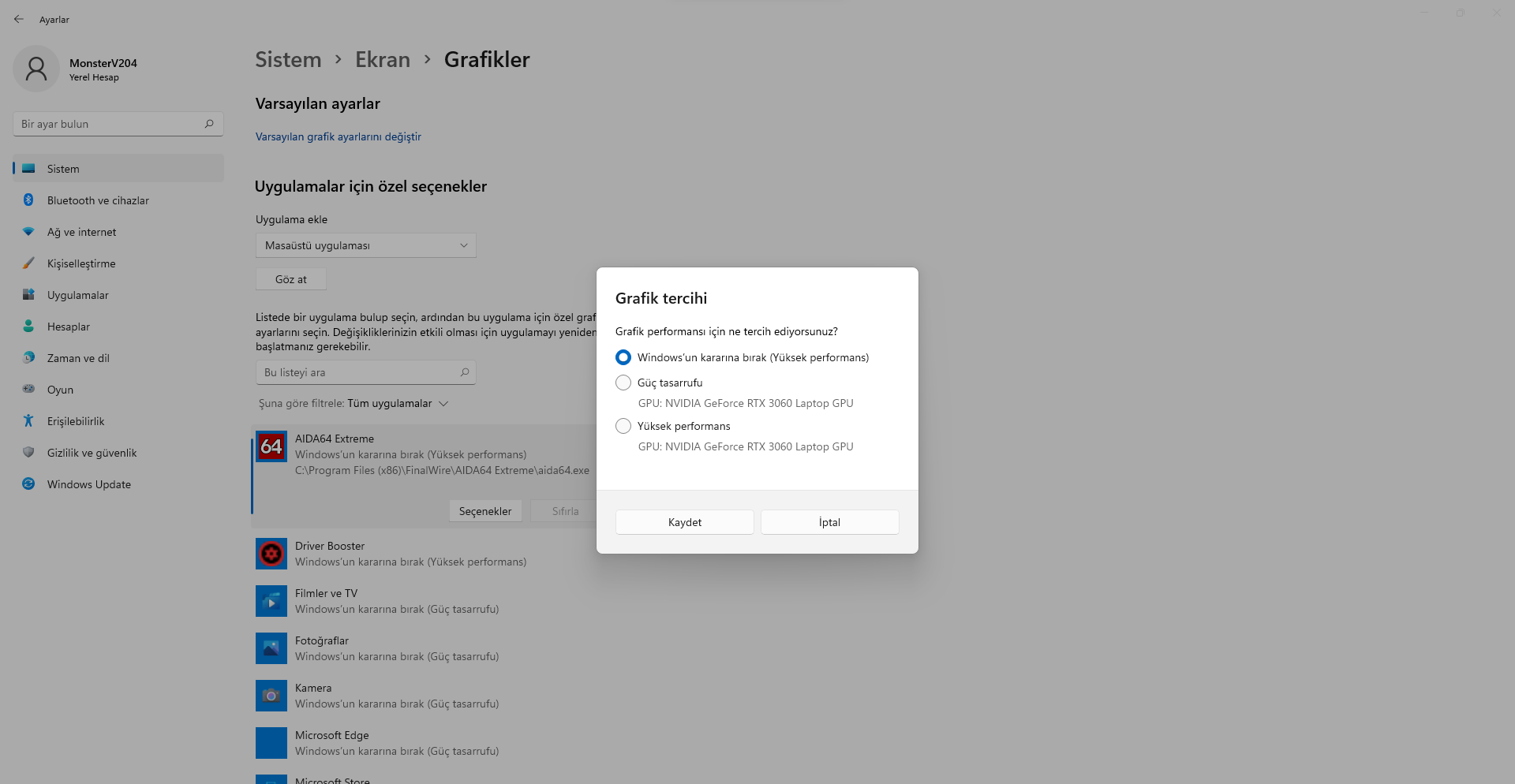The height and width of the screenshot is (784, 1515).
Task: Open Uygulamalar settings section
Action: (118, 295)
